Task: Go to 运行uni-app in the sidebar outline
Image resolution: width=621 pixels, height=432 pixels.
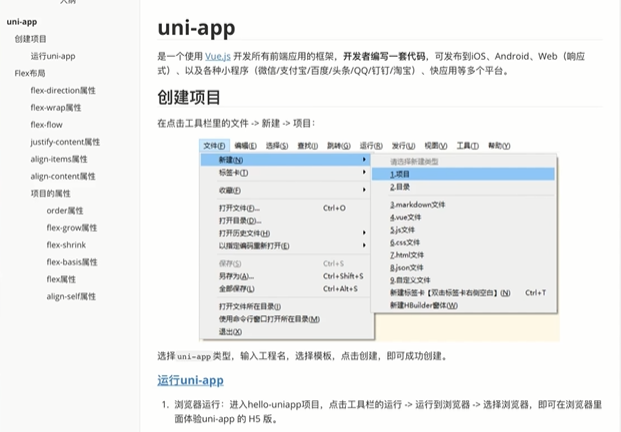Action: click(x=53, y=56)
